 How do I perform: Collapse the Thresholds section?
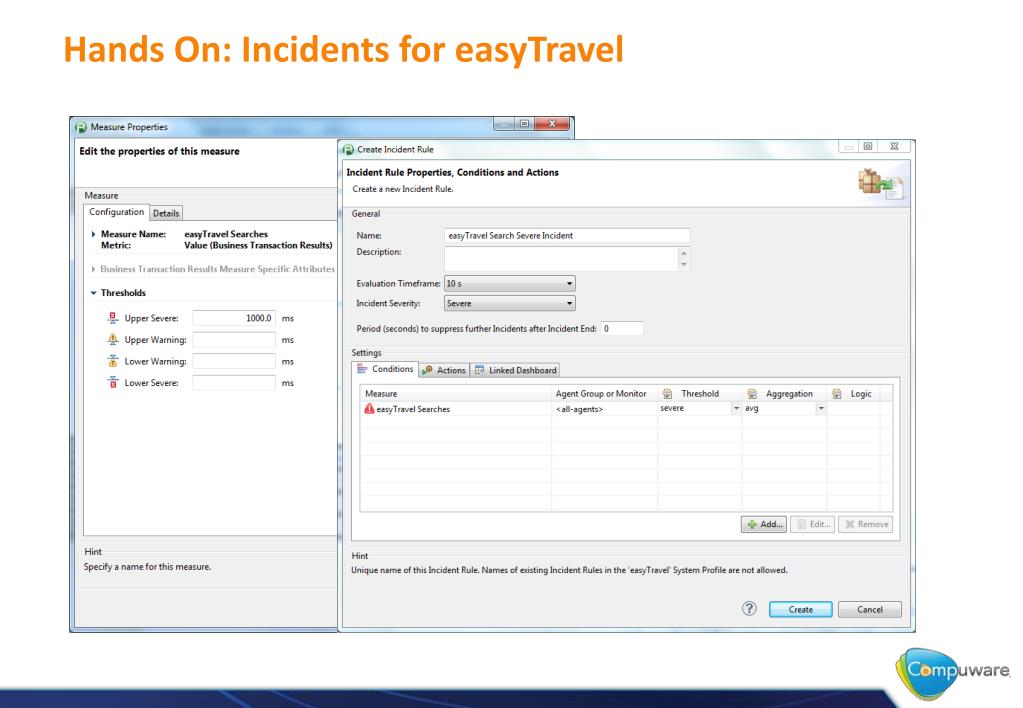(x=93, y=293)
